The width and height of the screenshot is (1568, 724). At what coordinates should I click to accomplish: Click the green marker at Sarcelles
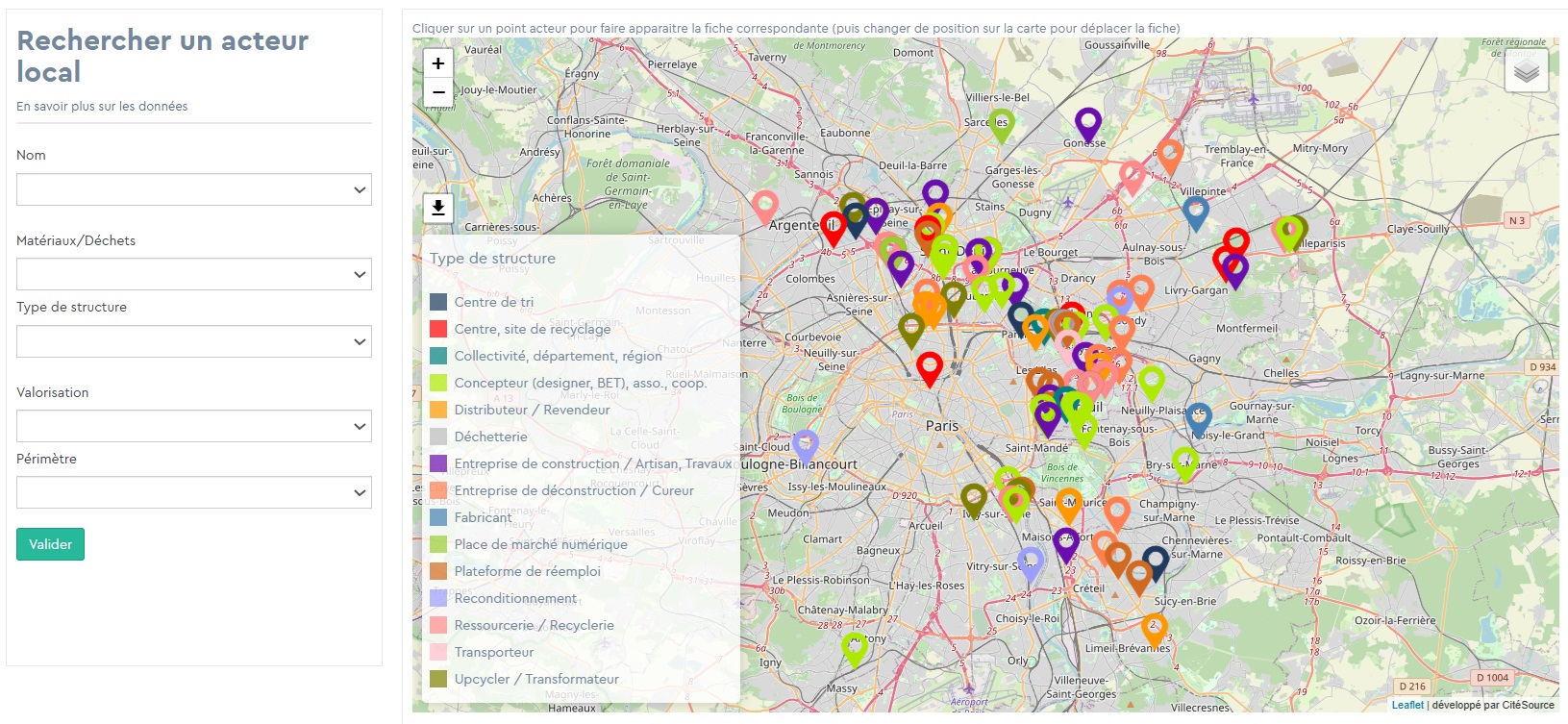(x=1001, y=123)
